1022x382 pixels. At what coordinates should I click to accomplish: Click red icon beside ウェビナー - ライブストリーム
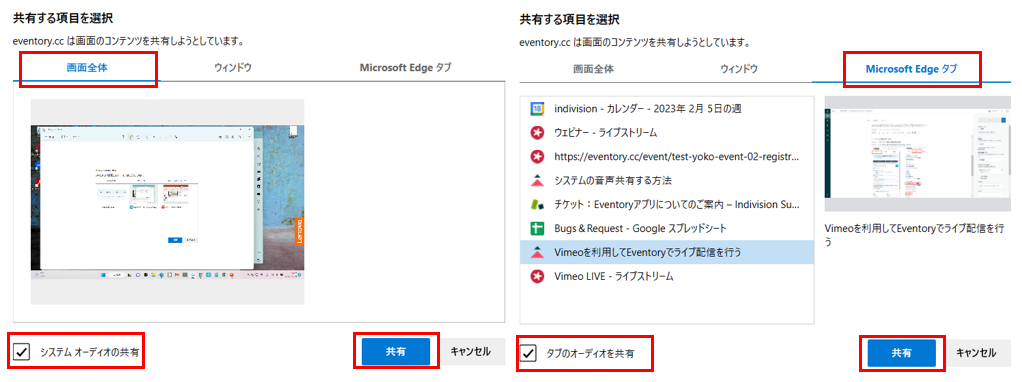coord(537,132)
